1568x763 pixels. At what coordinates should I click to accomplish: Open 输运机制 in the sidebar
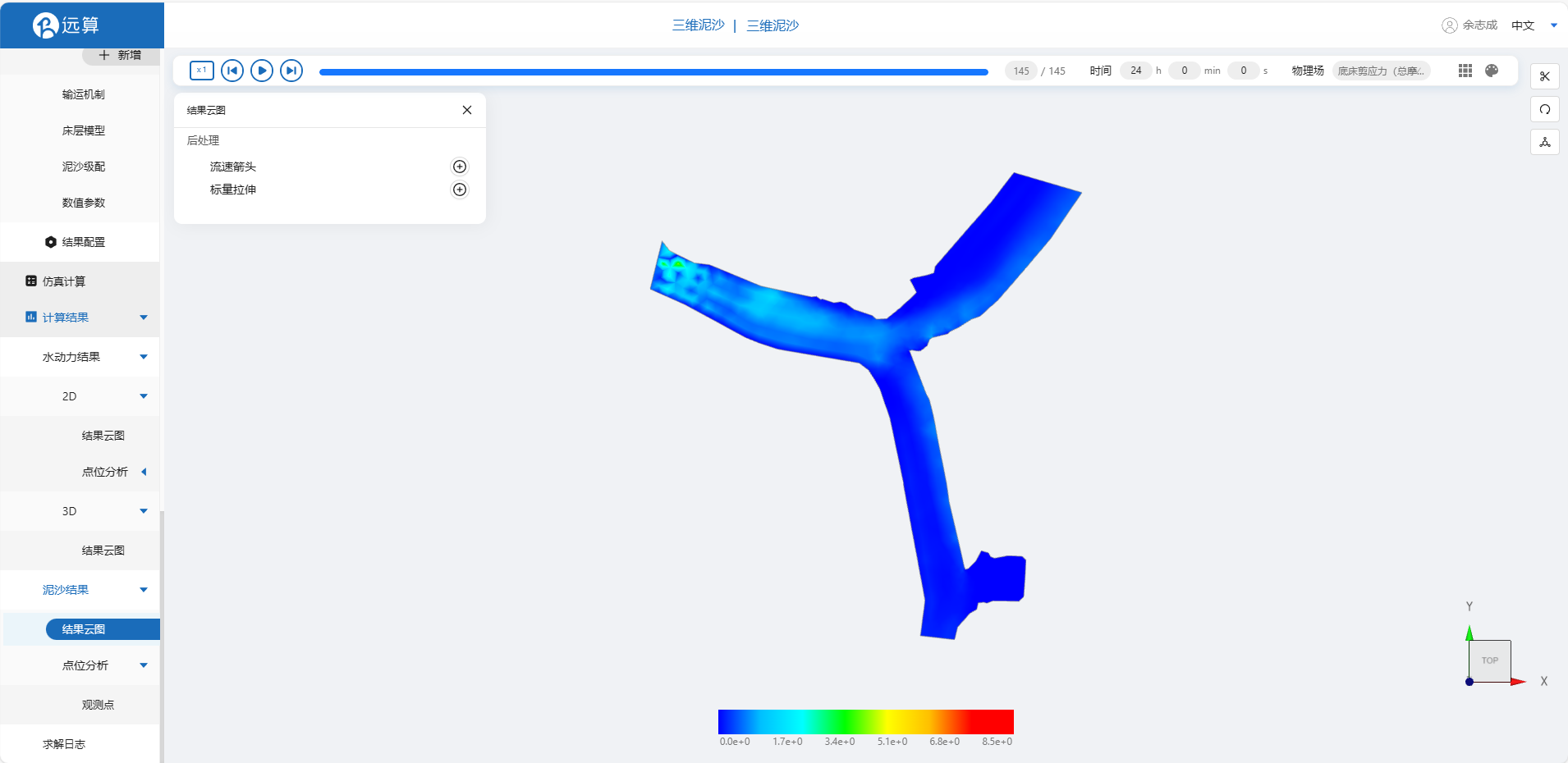pos(84,94)
